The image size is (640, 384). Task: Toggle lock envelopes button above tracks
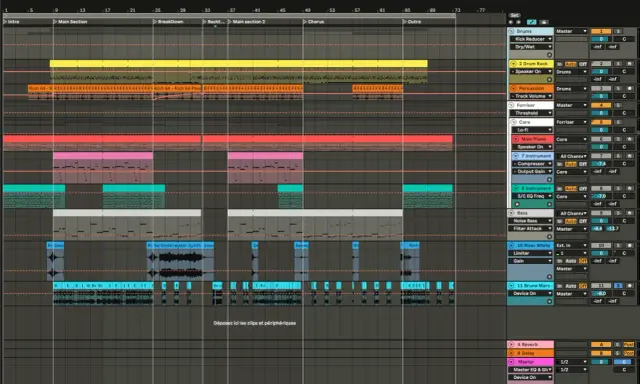(x=544, y=22)
